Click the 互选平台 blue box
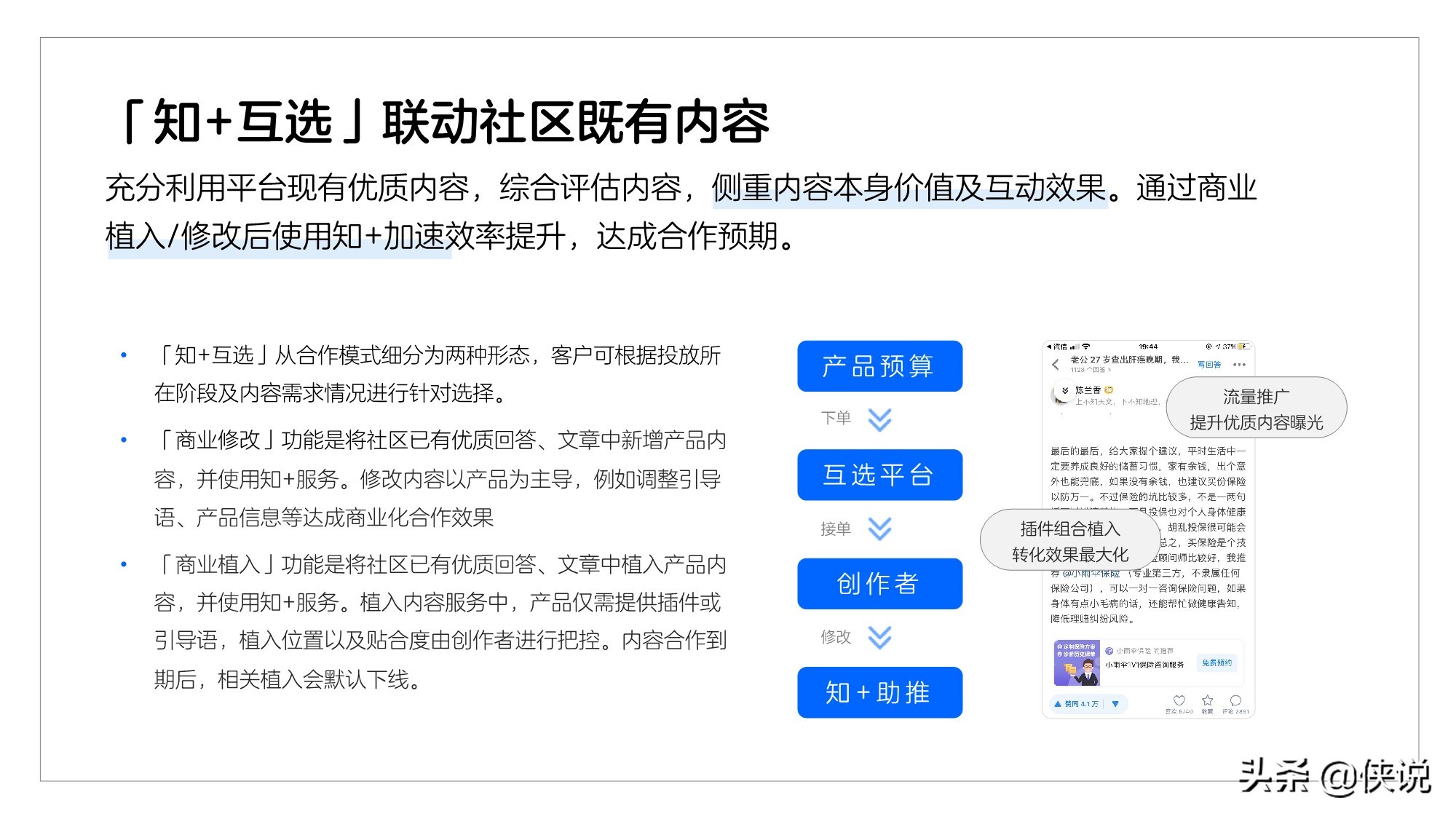1456x819 pixels. click(879, 475)
